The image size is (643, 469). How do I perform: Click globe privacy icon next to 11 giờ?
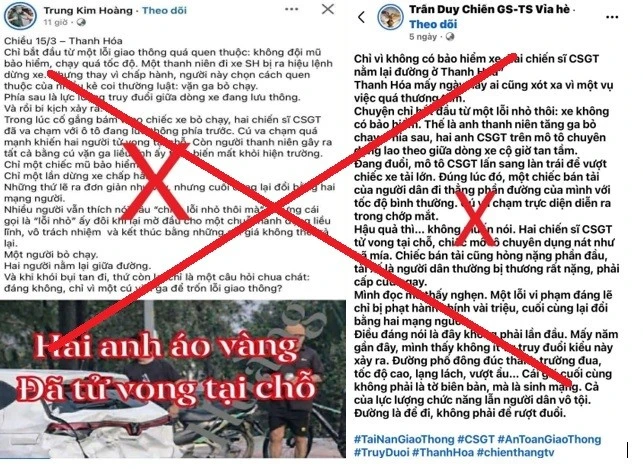tap(81, 23)
